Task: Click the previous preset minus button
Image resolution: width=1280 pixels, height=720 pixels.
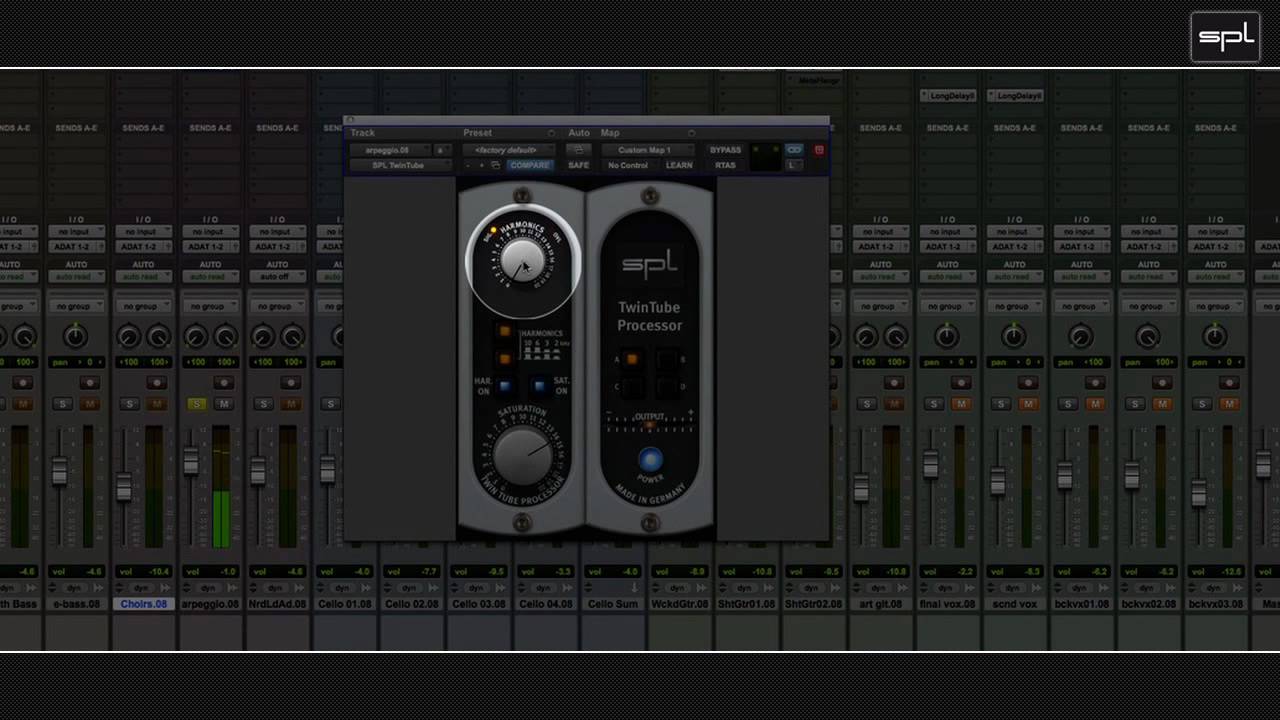Action: click(x=468, y=165)
